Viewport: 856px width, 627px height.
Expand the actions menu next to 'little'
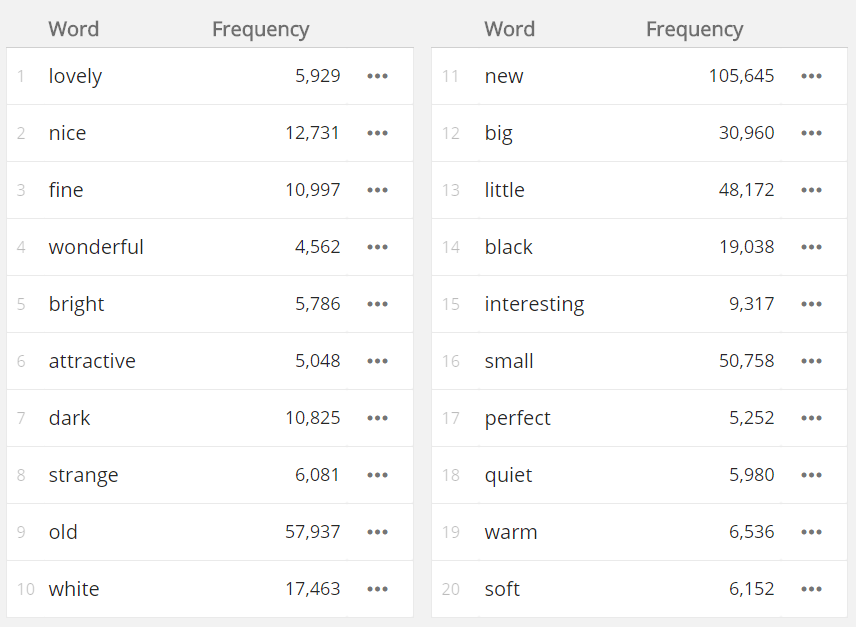coord(811,190)
